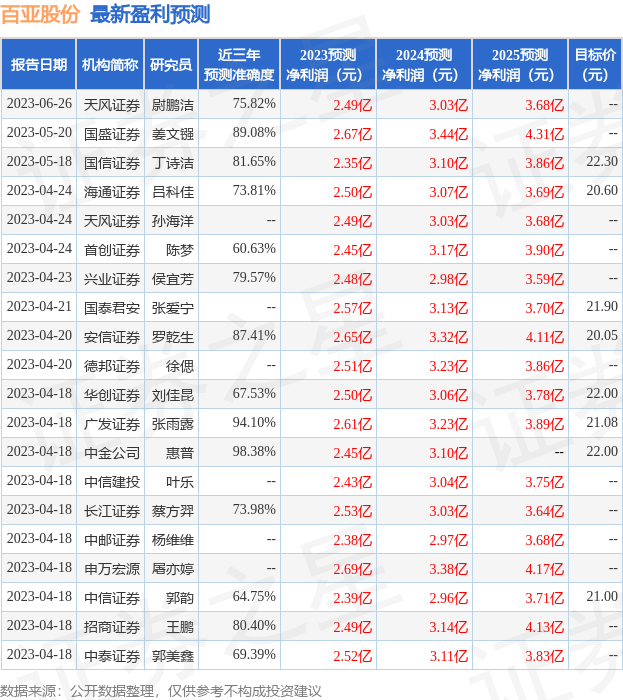This screenshot has height=700, width=623.
Task: Click target price 20.05
Action: [x=602, y=336]
